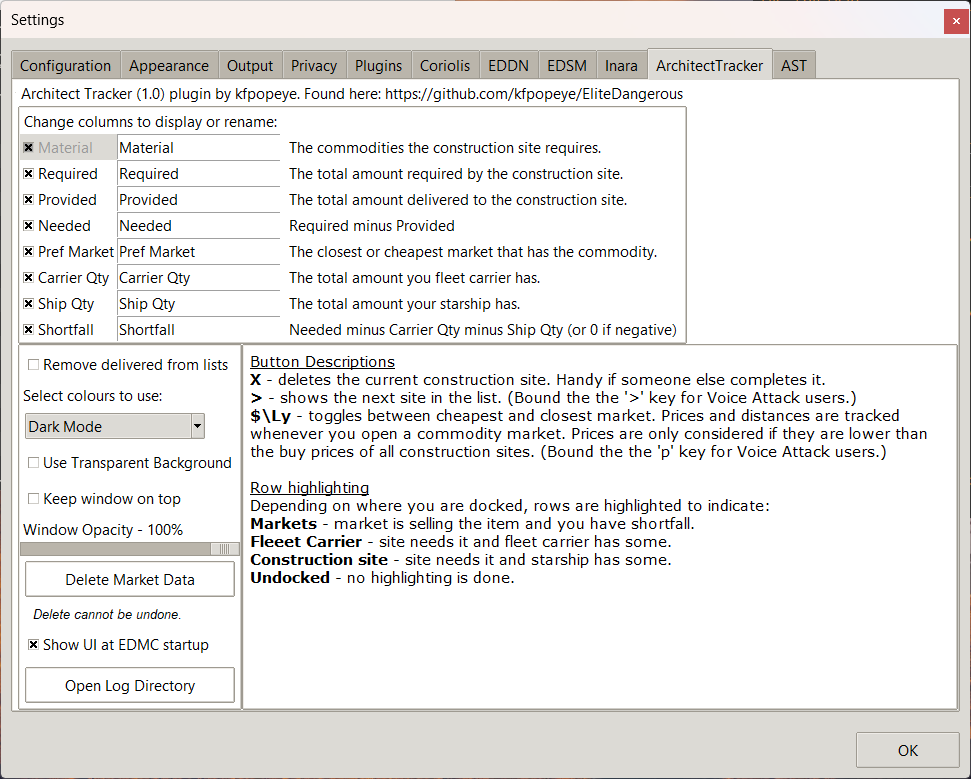
Task: Open the EDDN tab
Action: pyautogui.click(x=508, y=66)
